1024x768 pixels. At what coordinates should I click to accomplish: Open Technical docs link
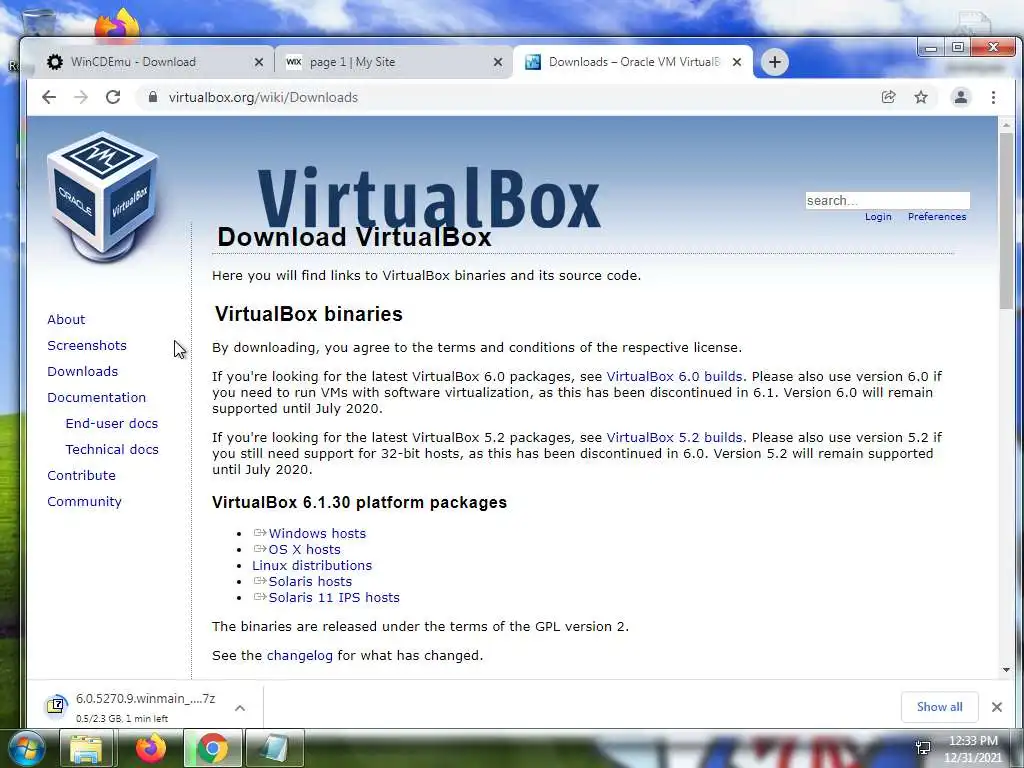[x=112, y=449]
